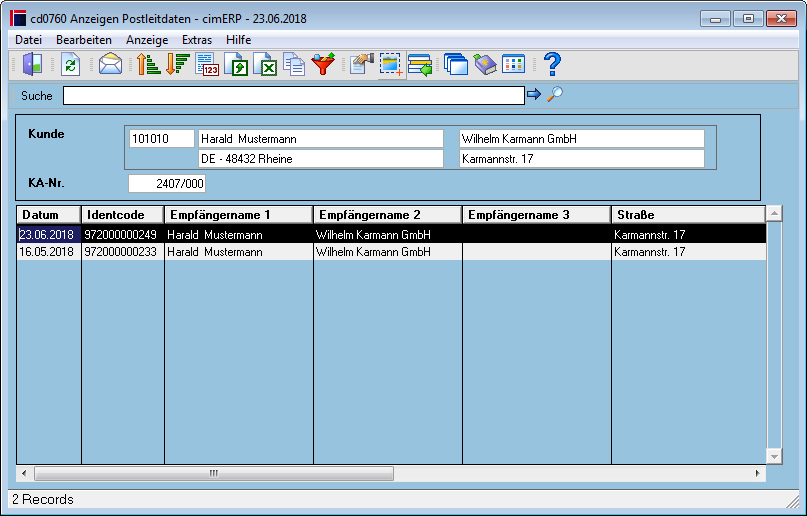This screenshot has width=807, height=516.
Task: Select the row dated 16.05.2018
Action: [x=391, y=252]
